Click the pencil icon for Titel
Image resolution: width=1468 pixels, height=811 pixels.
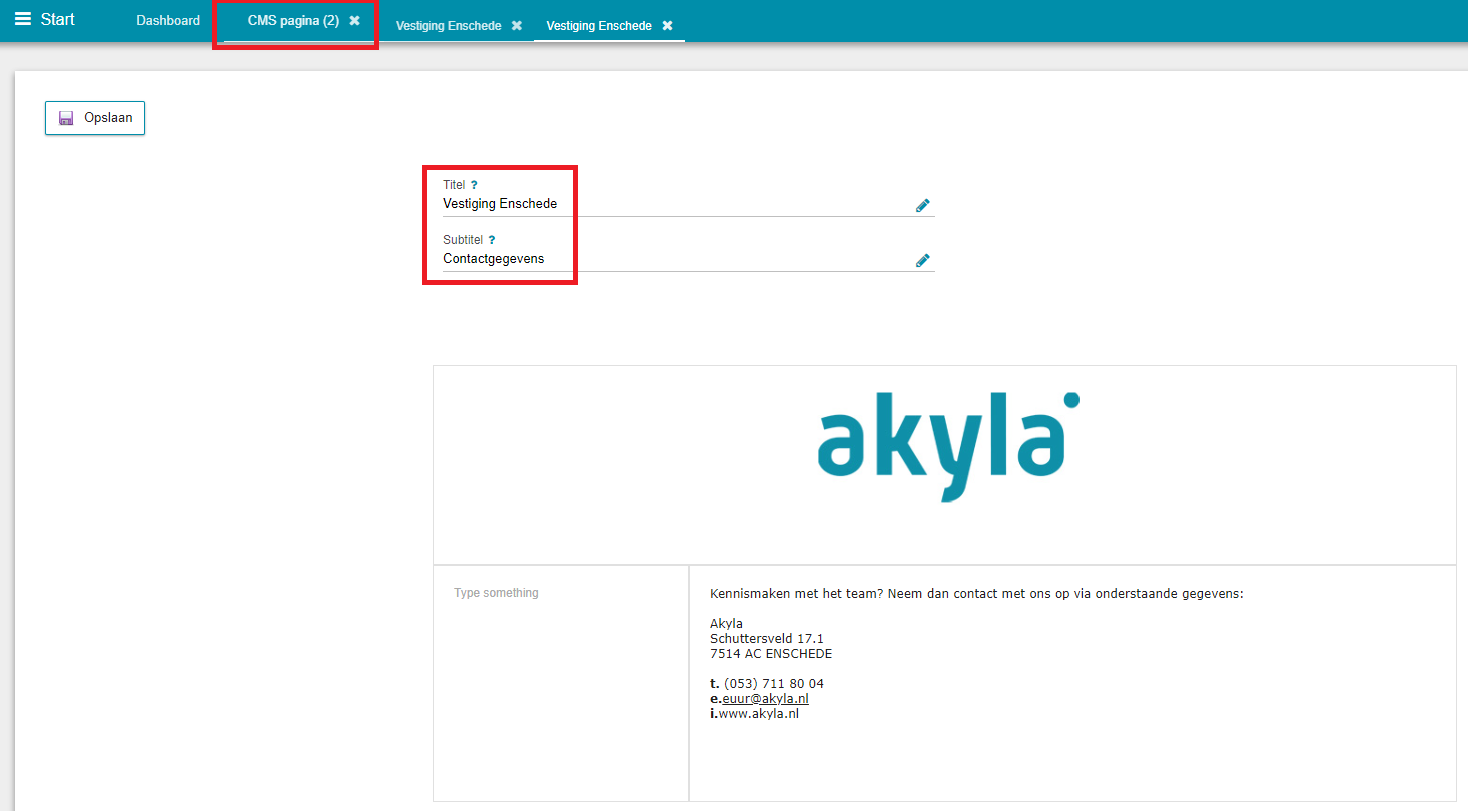click(923, 205)
